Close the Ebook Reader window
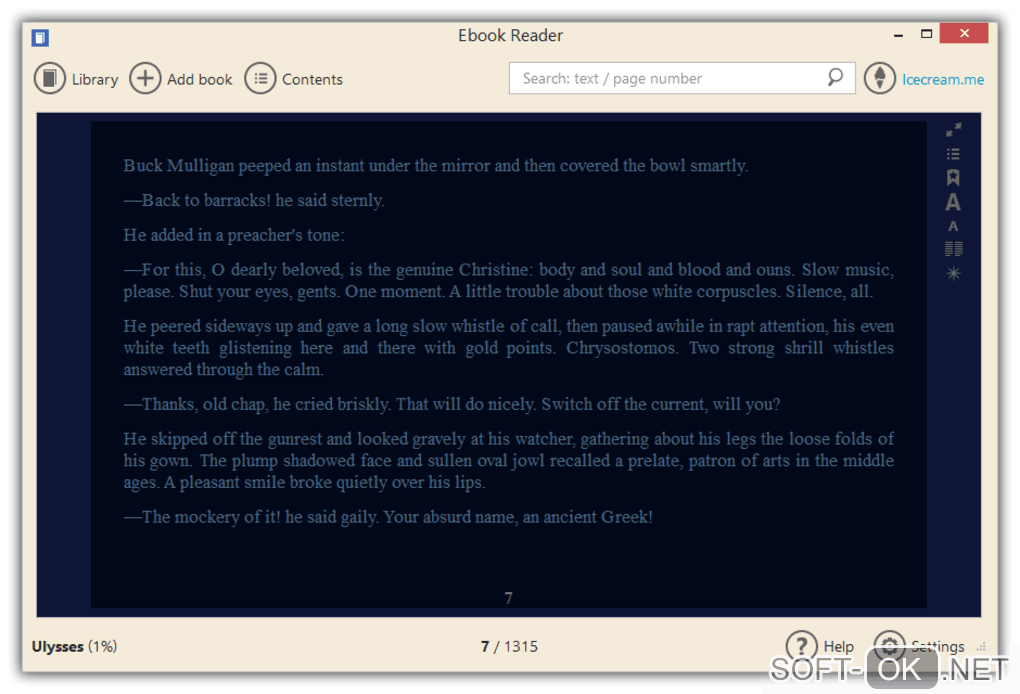The width and height of the screenshot is (1020, 694). coord(964,33)
